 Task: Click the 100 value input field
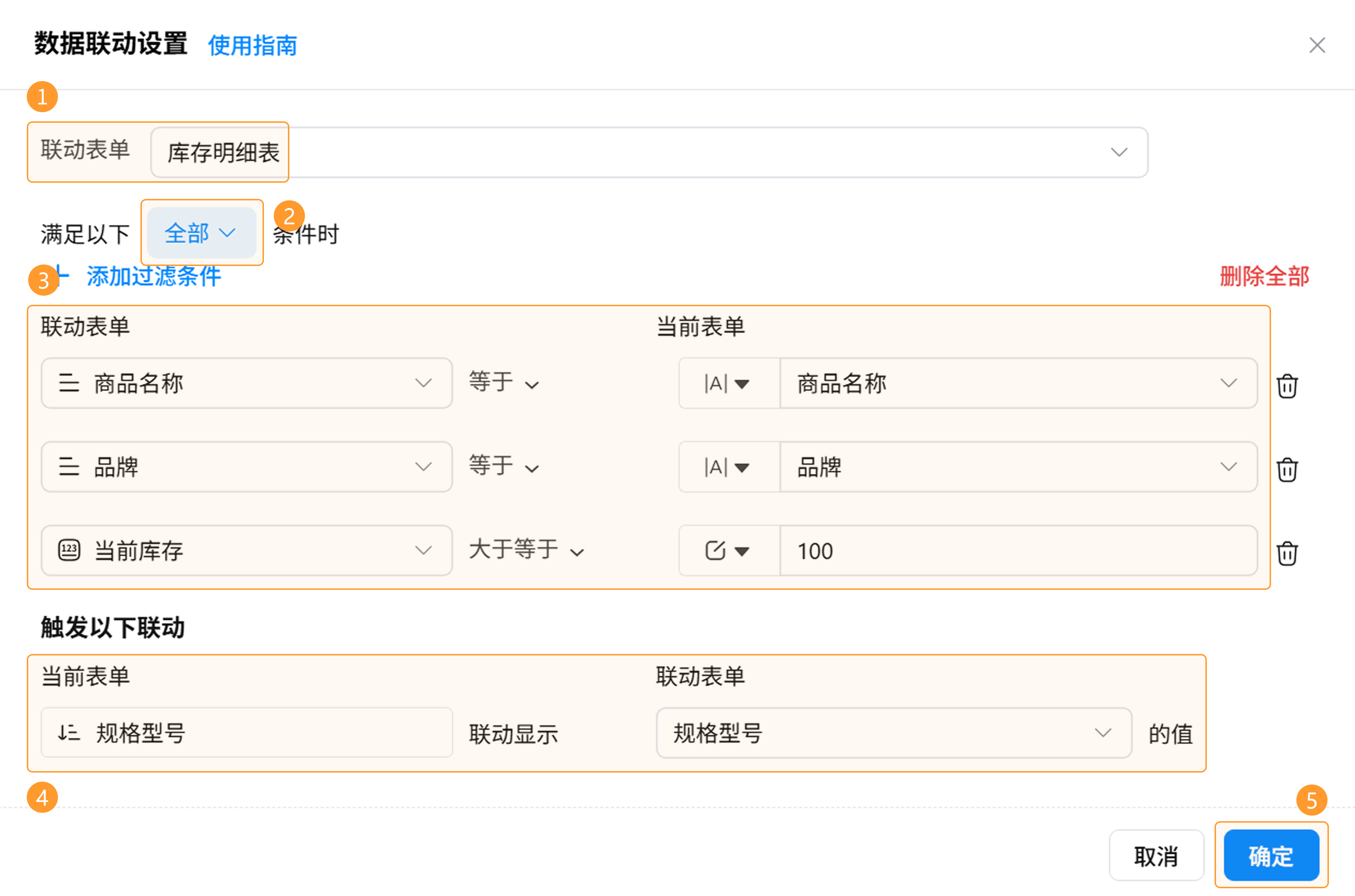click(x=1017, y=551)
